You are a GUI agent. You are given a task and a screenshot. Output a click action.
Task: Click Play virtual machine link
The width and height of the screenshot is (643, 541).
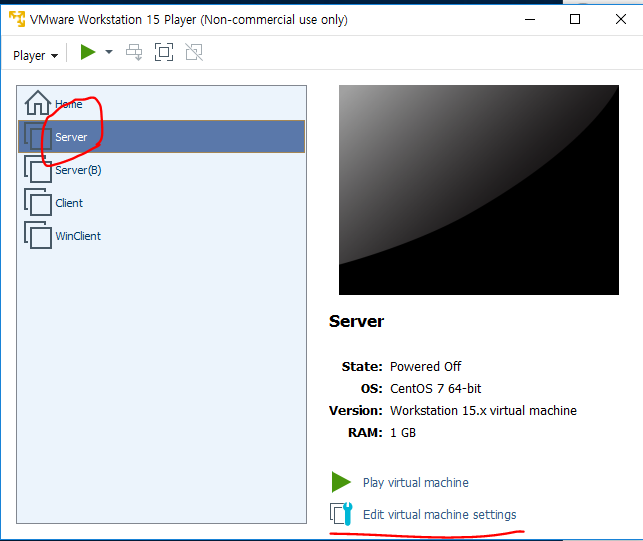tap(415, 482)
